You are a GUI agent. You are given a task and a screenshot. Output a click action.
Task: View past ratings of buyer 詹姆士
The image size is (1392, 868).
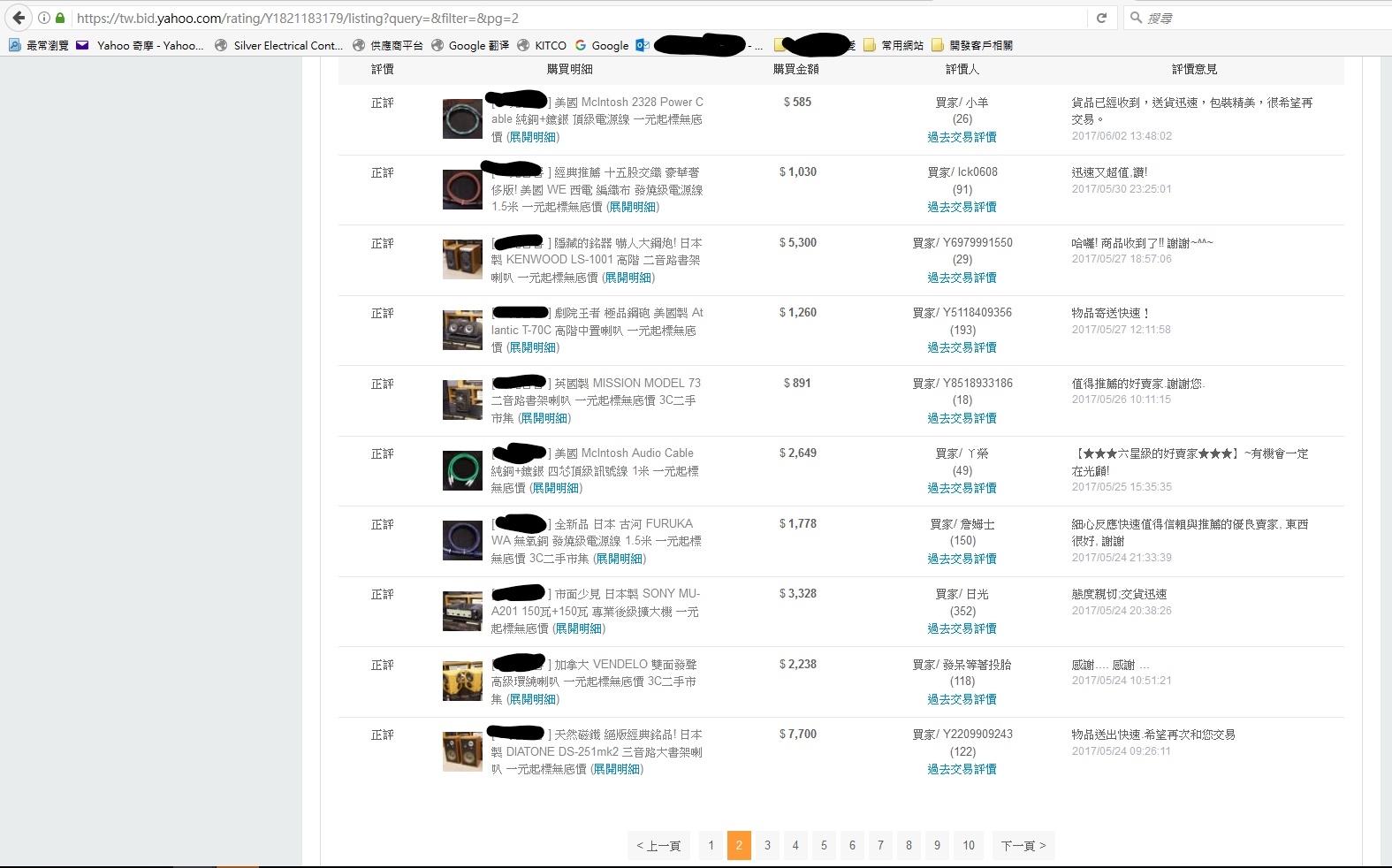962,559
